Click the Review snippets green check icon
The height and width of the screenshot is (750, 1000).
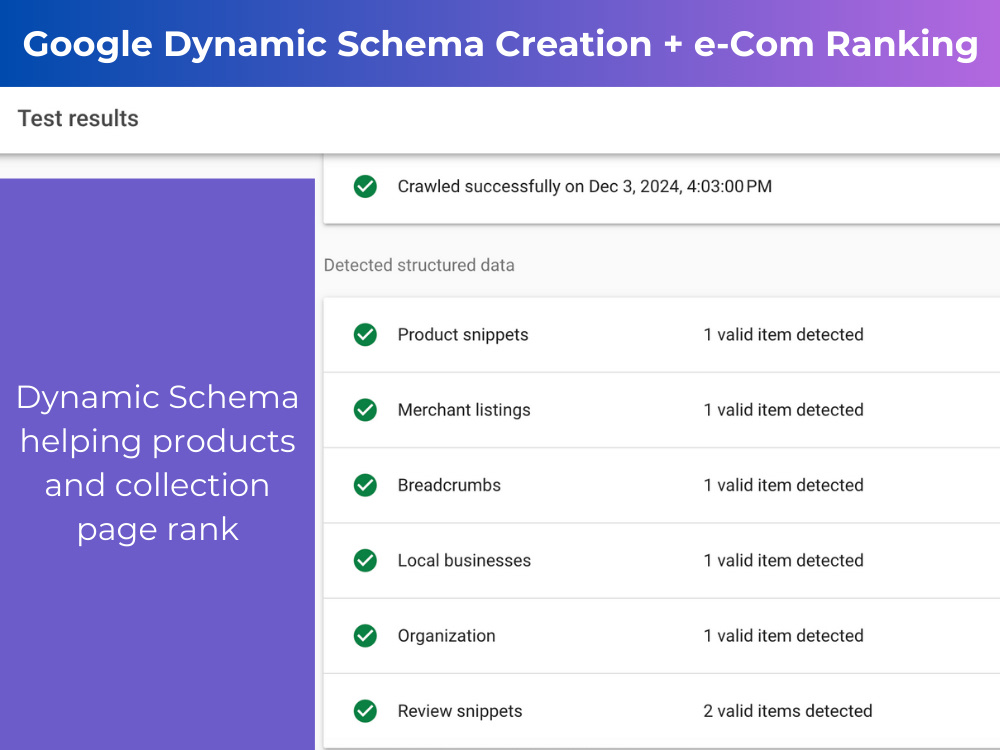(365, 710)
